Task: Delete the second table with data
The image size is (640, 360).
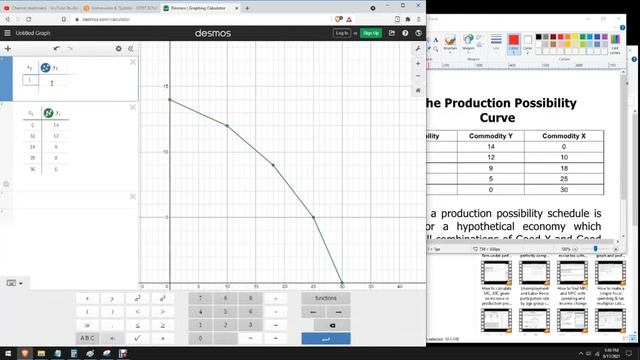Action: (x=133, y=107)
